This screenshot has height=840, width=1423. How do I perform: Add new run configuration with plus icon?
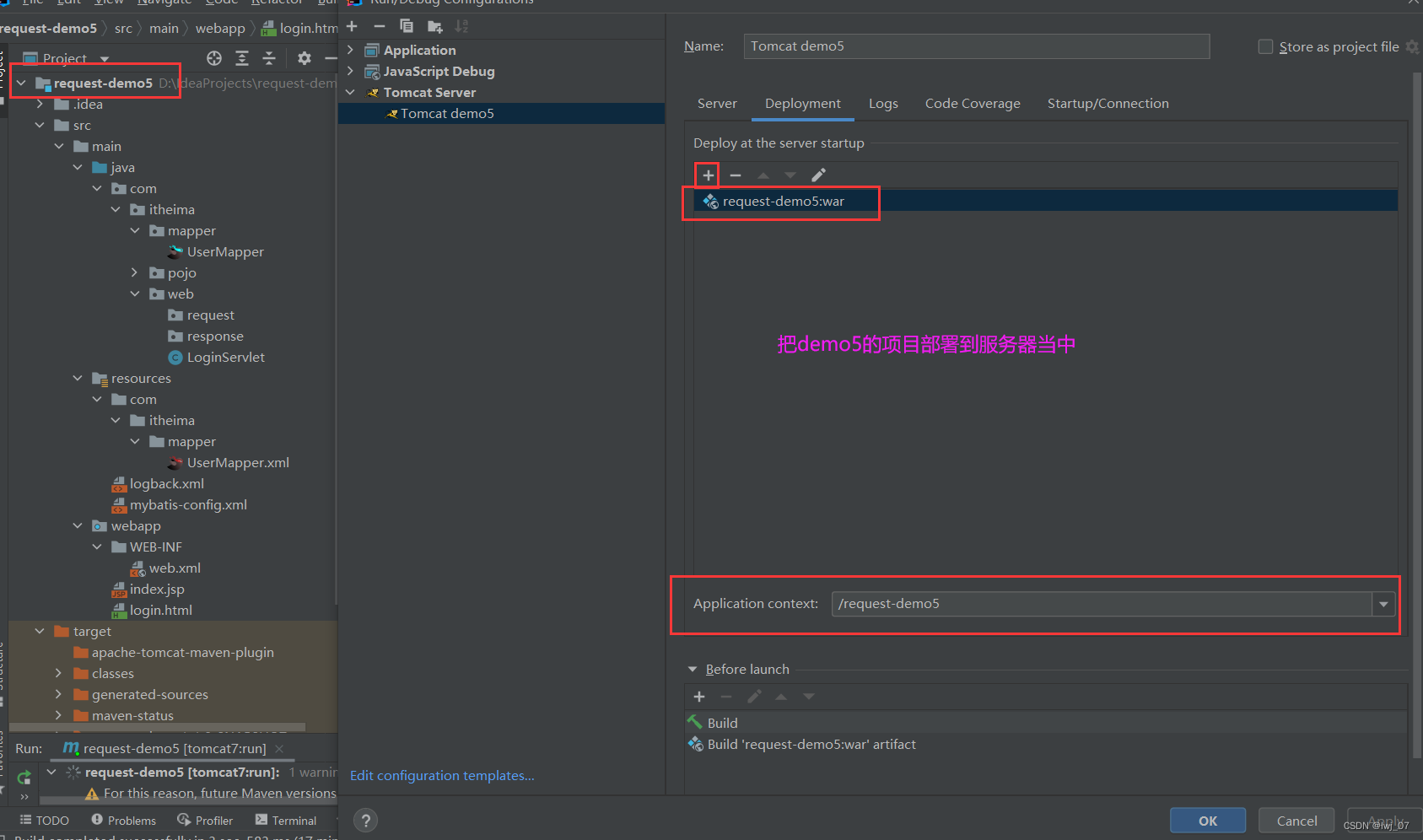coord(352,26)
